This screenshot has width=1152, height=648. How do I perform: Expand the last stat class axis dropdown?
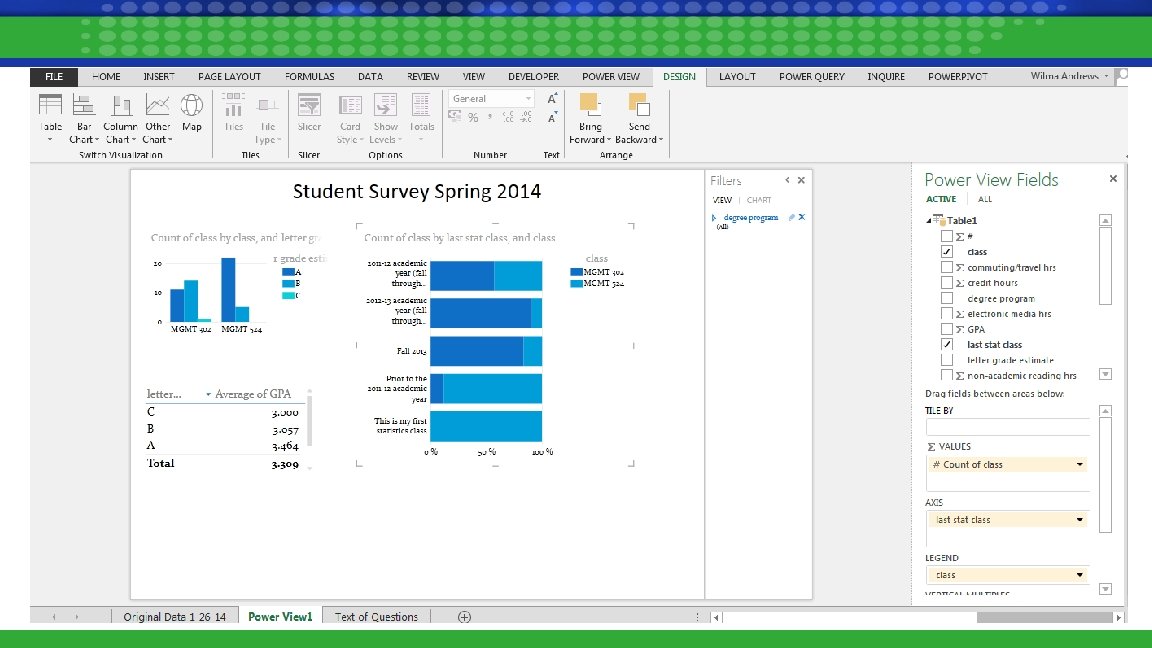pos(1080,520)
